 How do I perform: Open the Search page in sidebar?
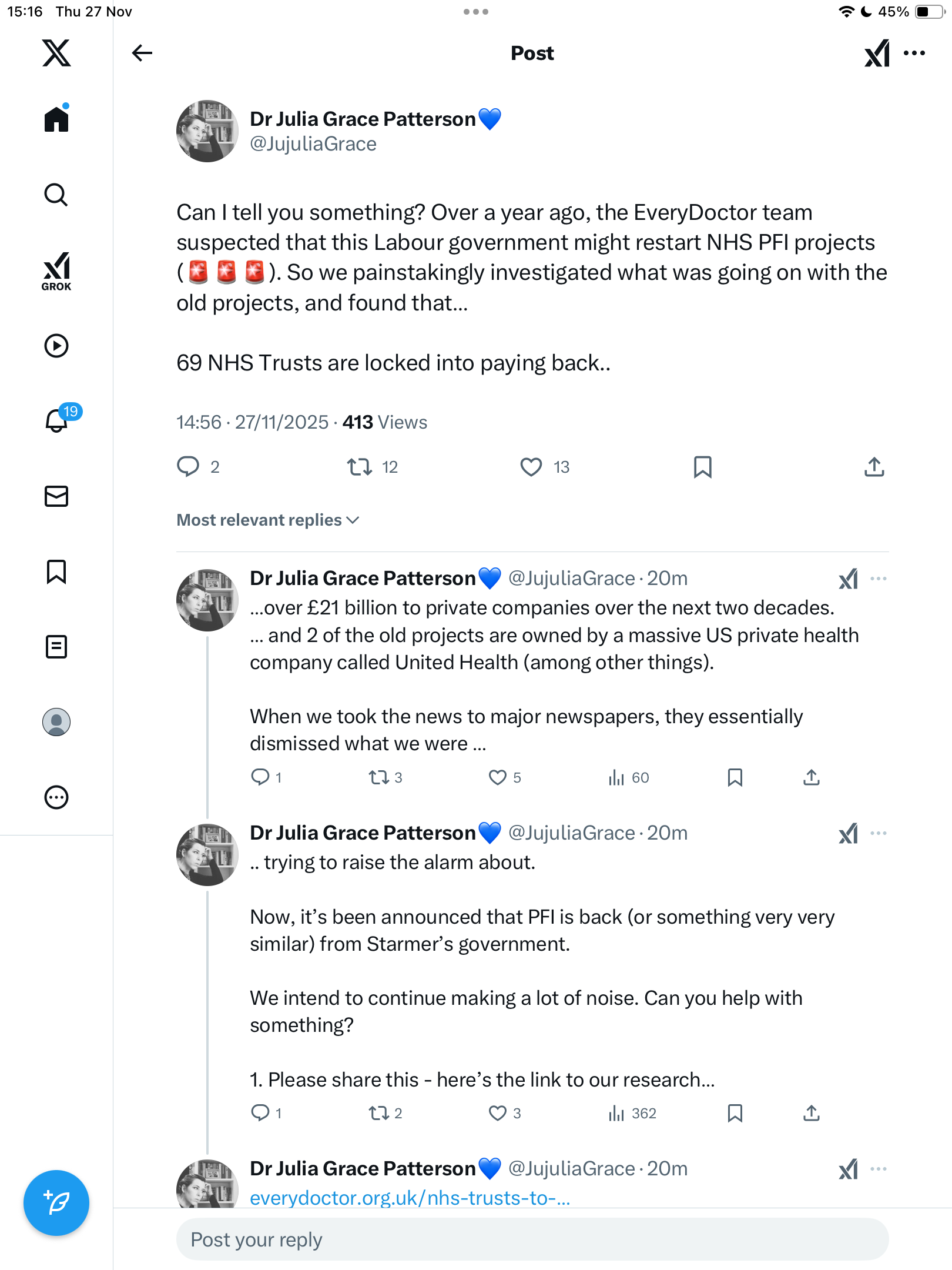click(56, 195)
